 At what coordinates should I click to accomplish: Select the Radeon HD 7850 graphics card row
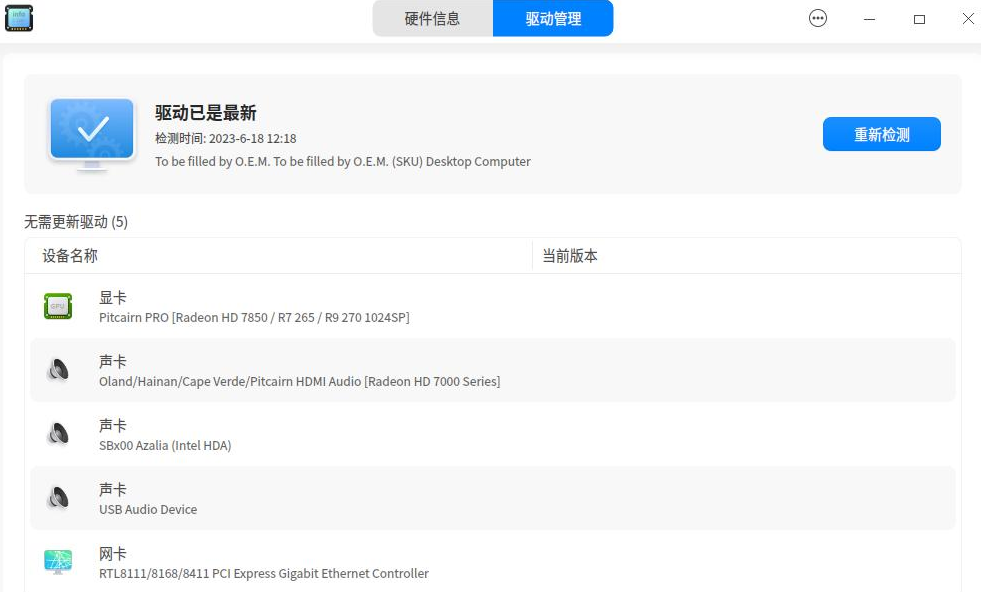[400, 306]
